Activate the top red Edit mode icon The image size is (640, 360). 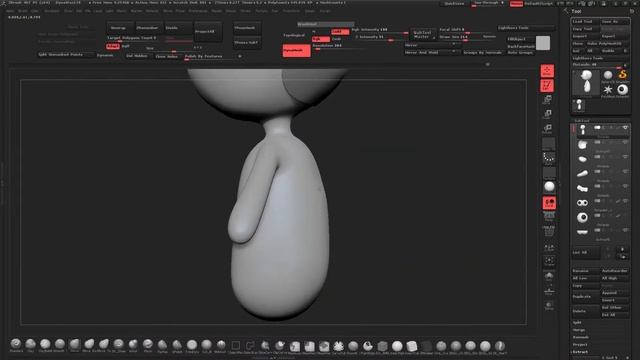tap(547, 71)
